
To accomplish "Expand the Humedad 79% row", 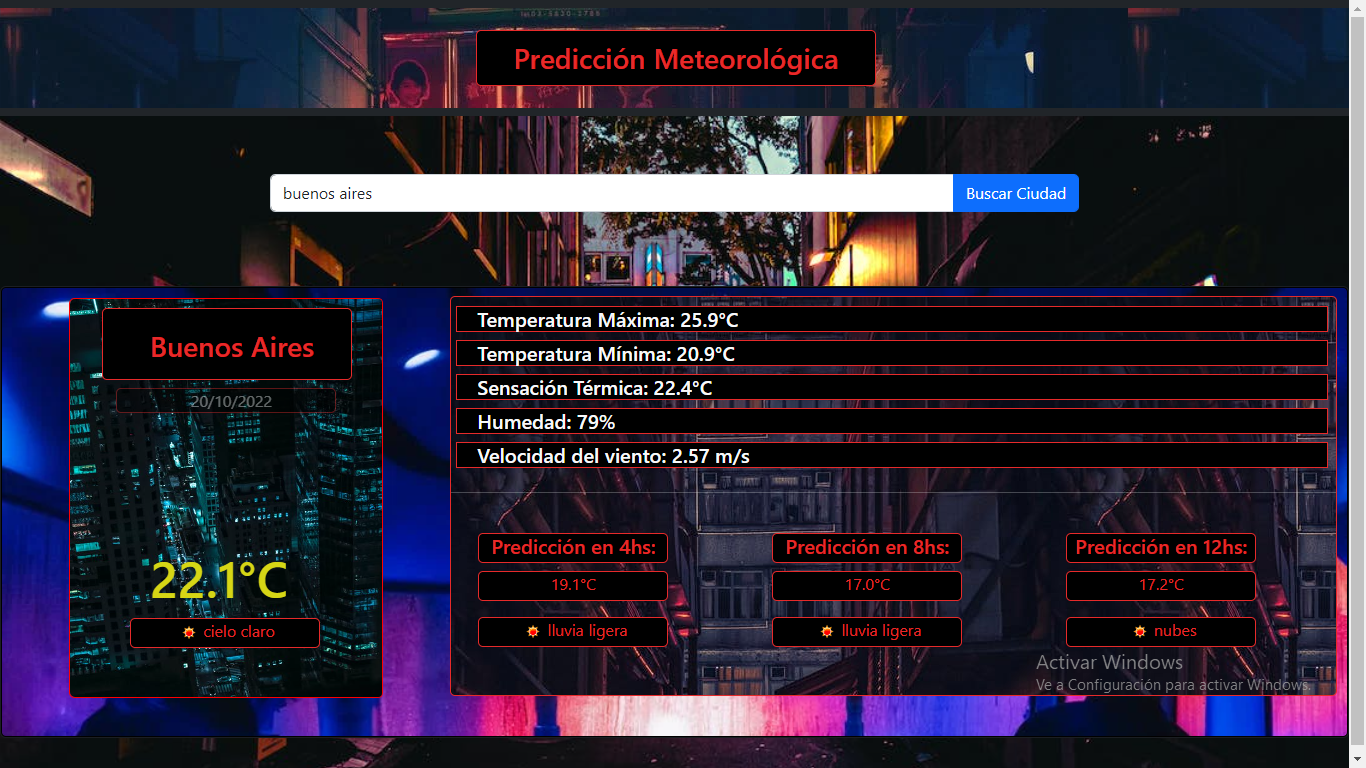I will click(x=892, y=421).
